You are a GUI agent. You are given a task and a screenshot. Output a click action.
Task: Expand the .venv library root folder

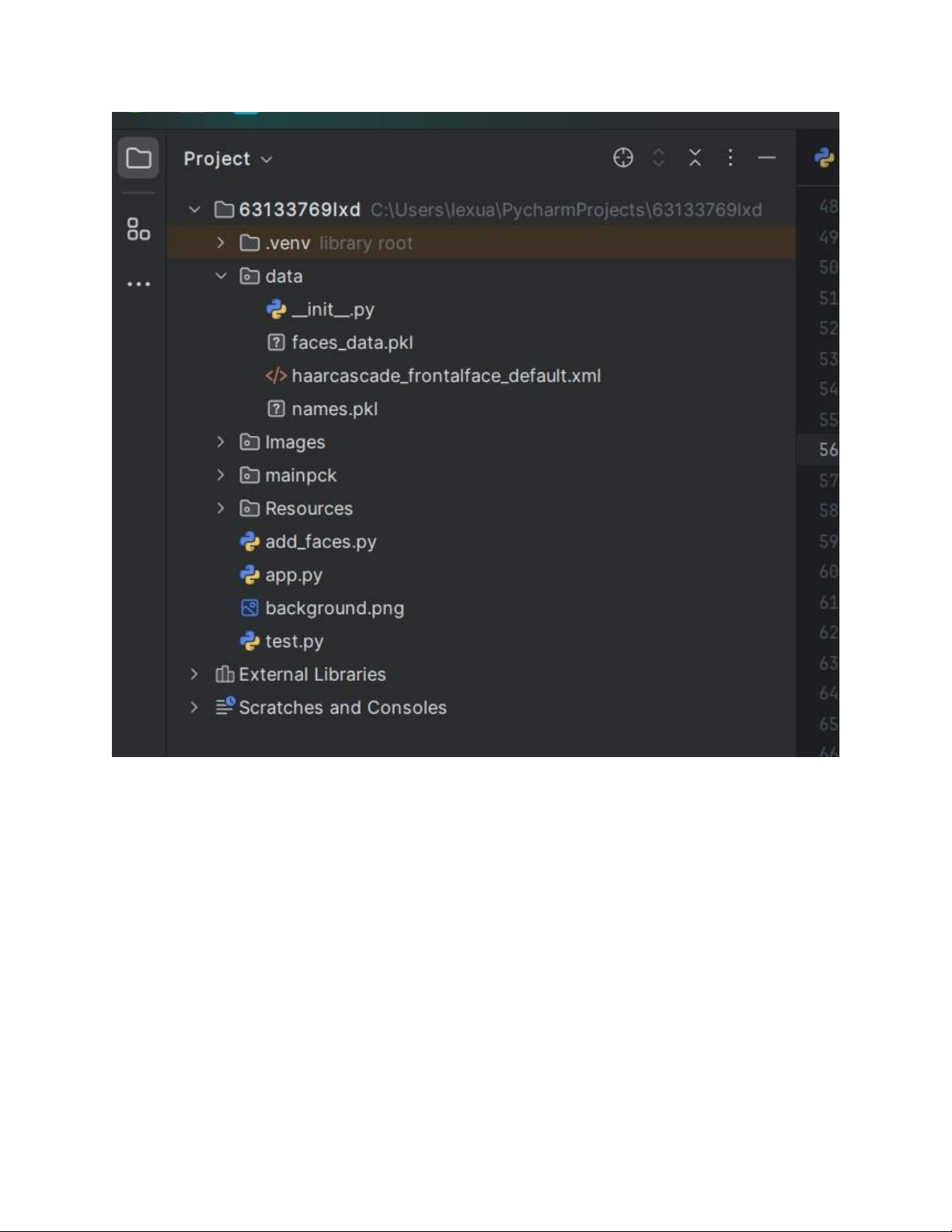coord(221,243)
